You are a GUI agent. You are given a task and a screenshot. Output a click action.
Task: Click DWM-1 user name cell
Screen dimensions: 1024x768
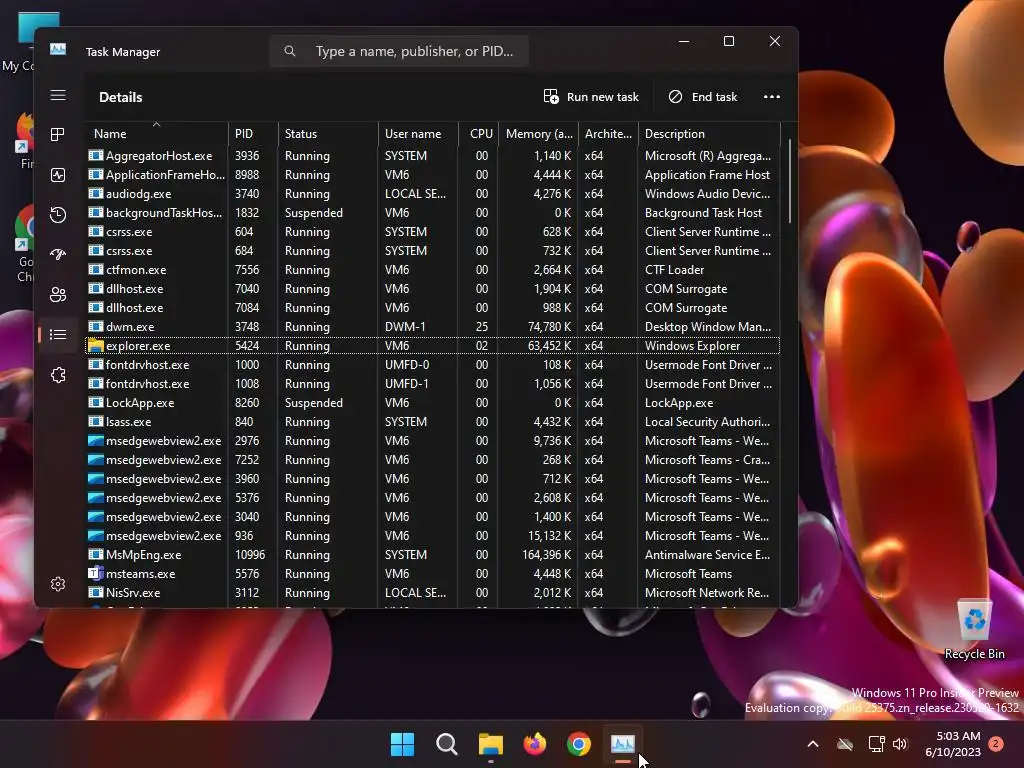405,326
